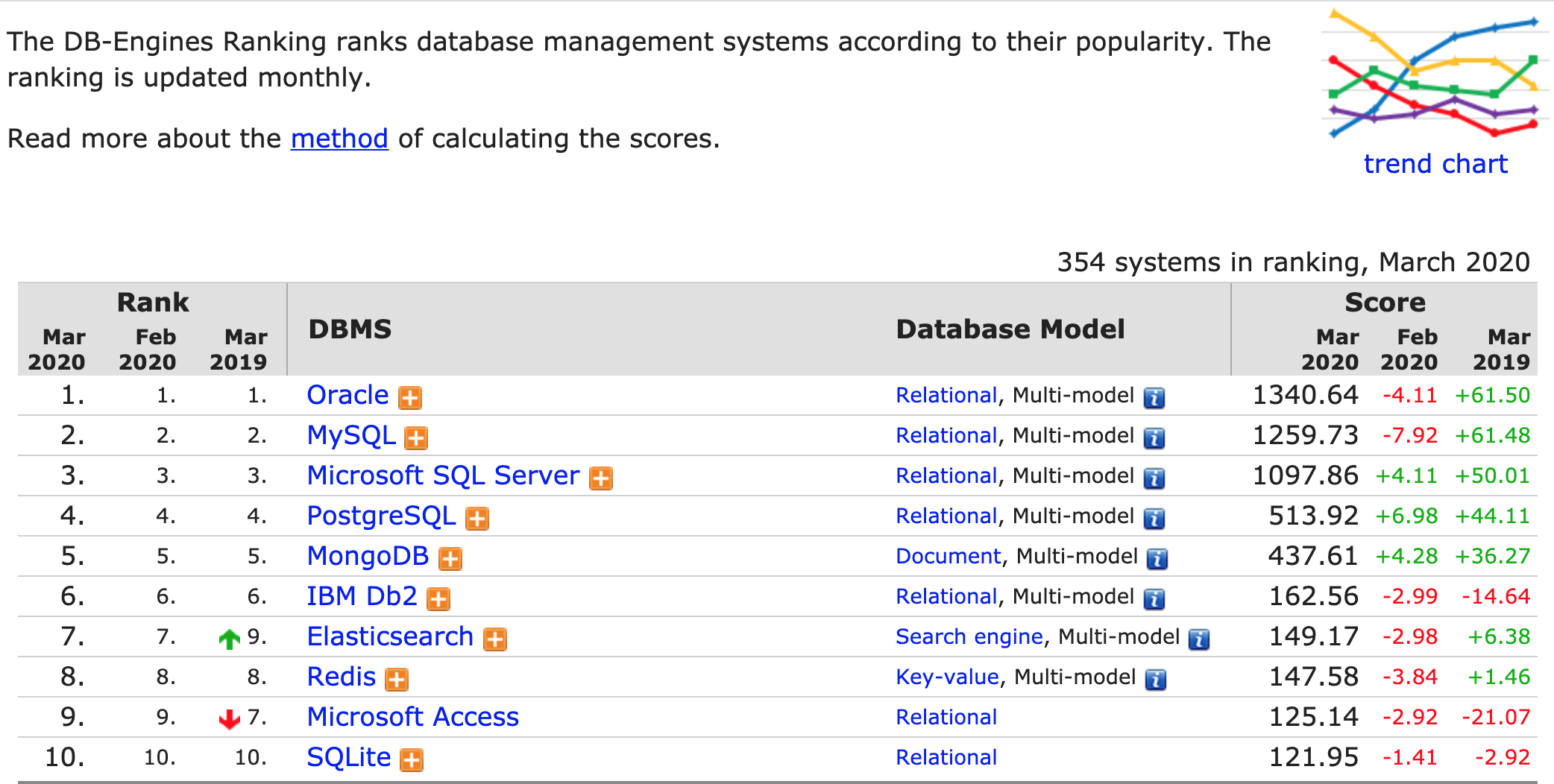The image size is (1554, 784).
Task: Click the info icon in the Redis row
Action: click(1156, 680)
